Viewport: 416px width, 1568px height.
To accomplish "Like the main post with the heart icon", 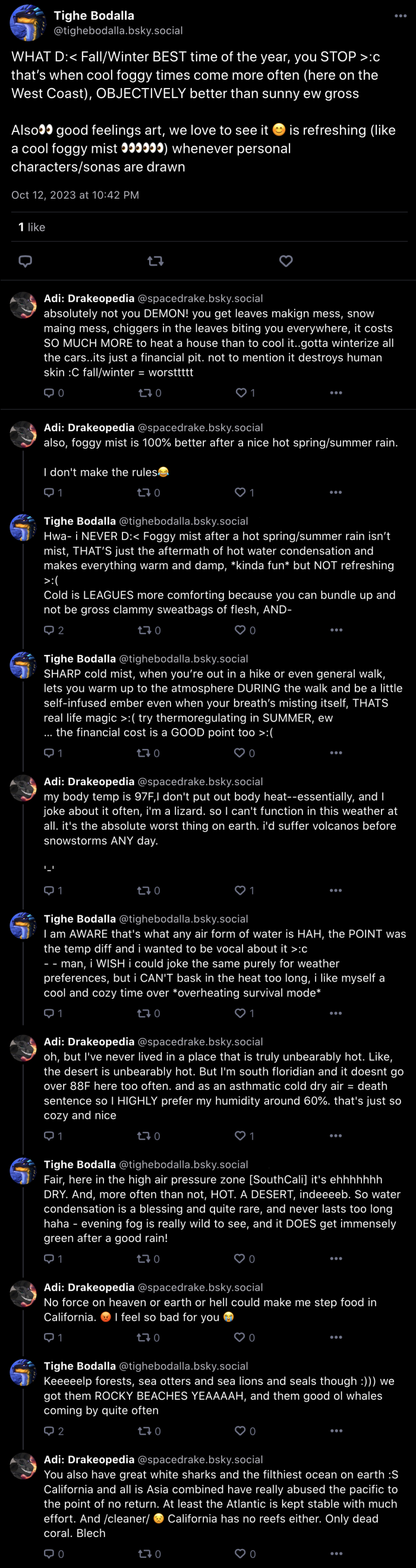I will pyautogui.click(x=286, y=261).
